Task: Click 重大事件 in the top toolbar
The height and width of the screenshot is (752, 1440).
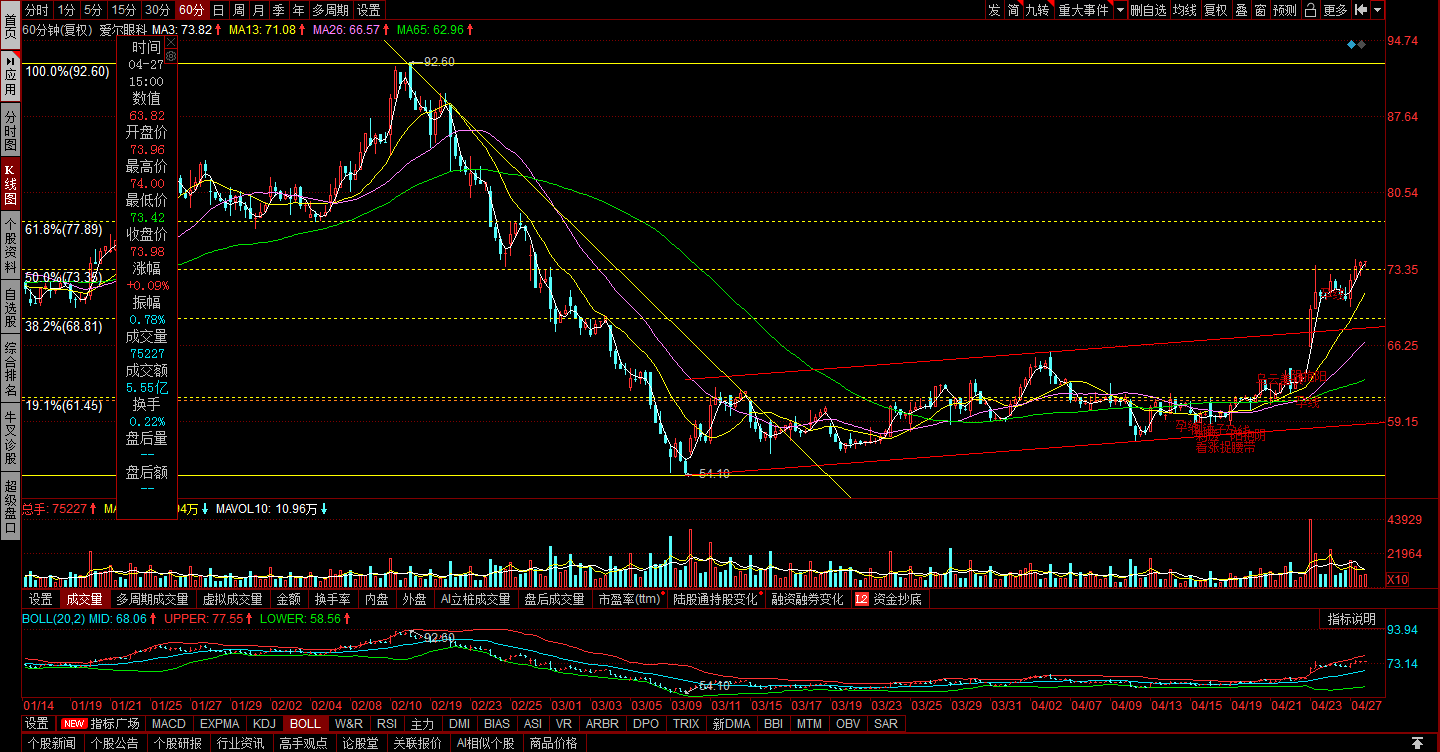Action: tap(1084, 10)
